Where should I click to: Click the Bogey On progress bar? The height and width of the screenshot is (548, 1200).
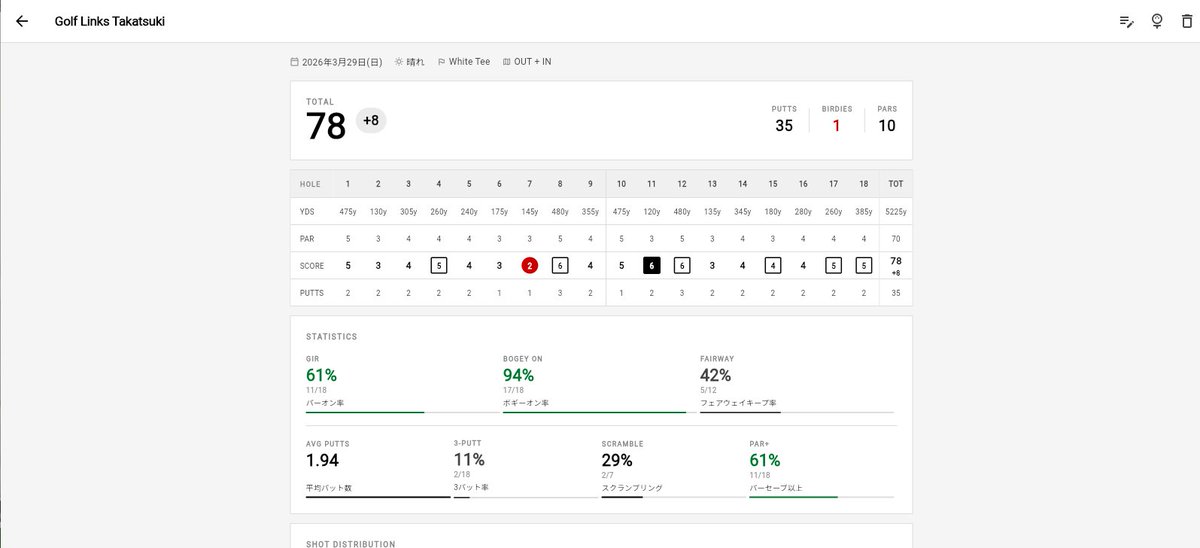click(x=599, y=412)
